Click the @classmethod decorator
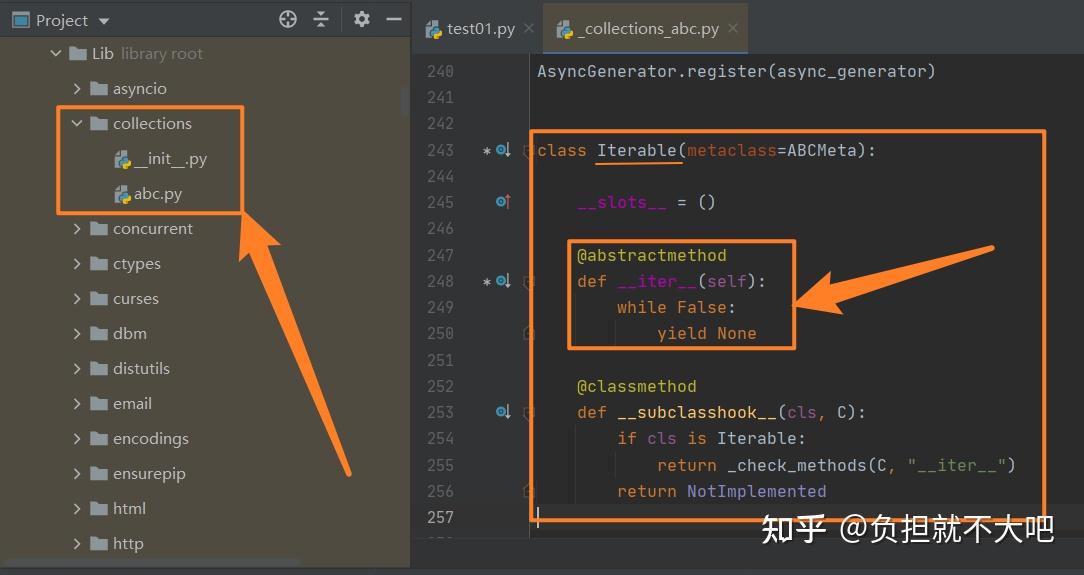This screenshot has height=575, width=1084. pyautogui.click(x=637, y=386)
